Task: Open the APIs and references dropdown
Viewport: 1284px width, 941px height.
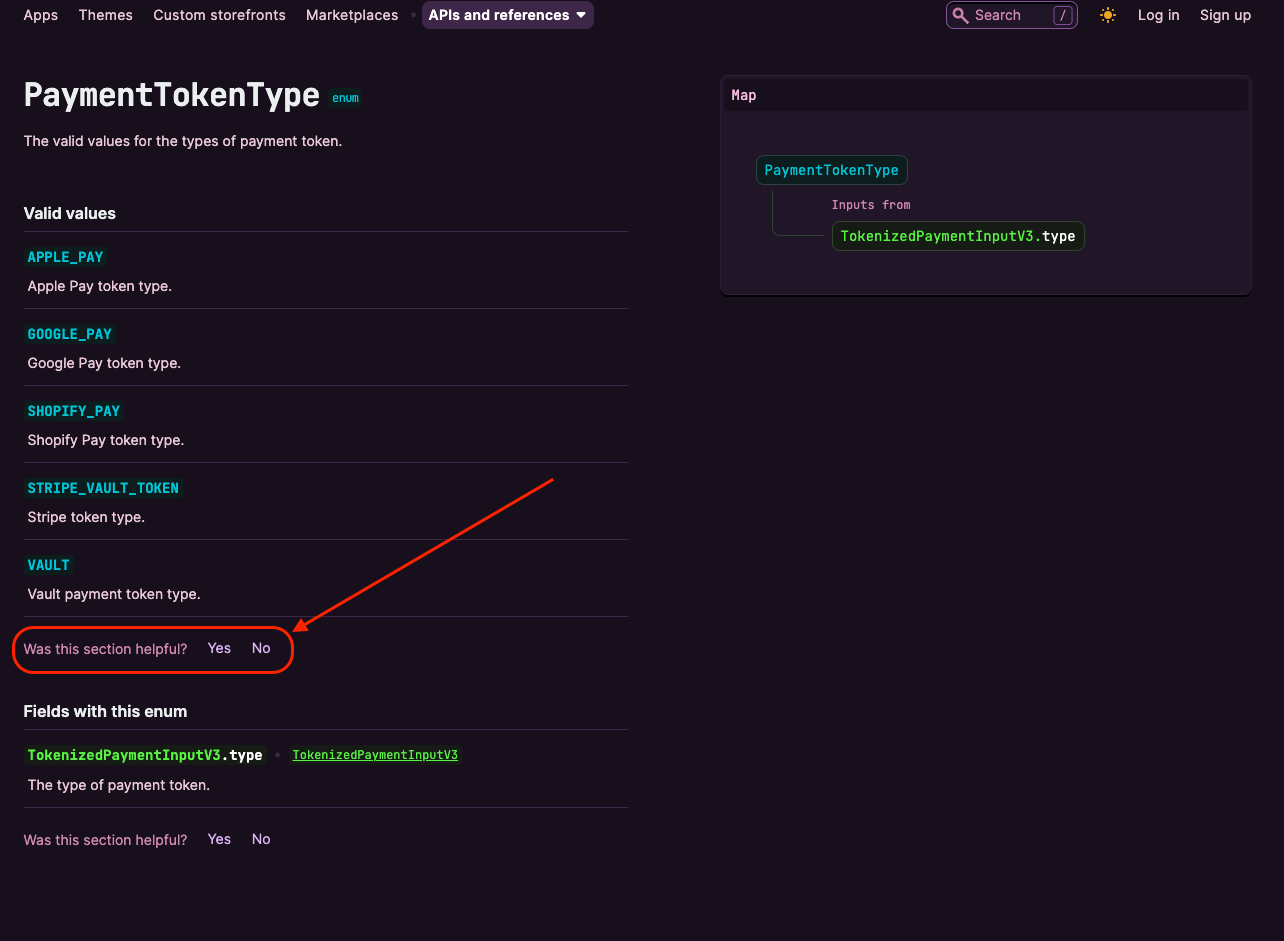Action: [x=507, y=15]
